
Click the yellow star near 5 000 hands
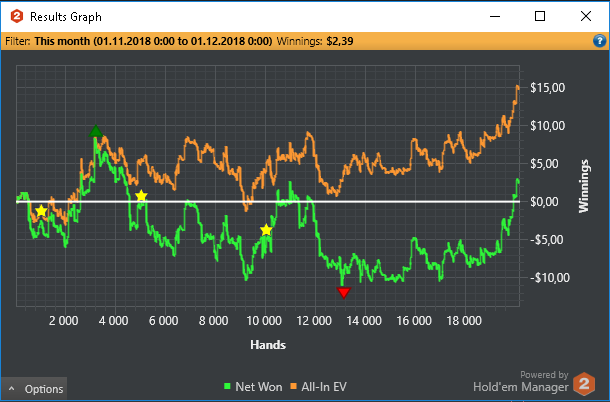pyautogui.click(x=141, y=196)
